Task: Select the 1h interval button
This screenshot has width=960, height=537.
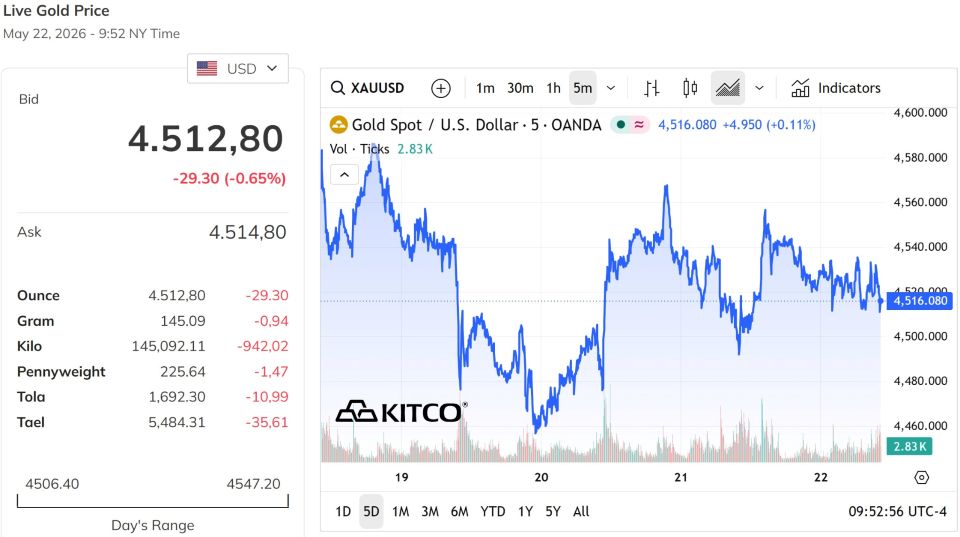Action: tap(553, 88)
